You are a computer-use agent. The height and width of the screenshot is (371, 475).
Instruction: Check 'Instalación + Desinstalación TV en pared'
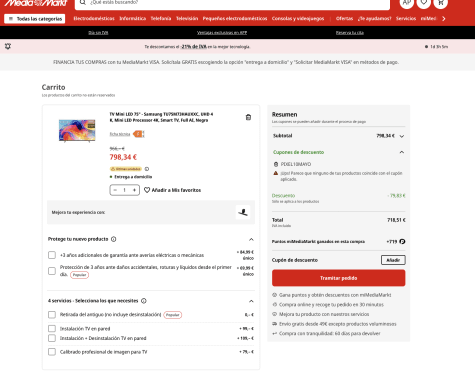click(x=52, y=338)
